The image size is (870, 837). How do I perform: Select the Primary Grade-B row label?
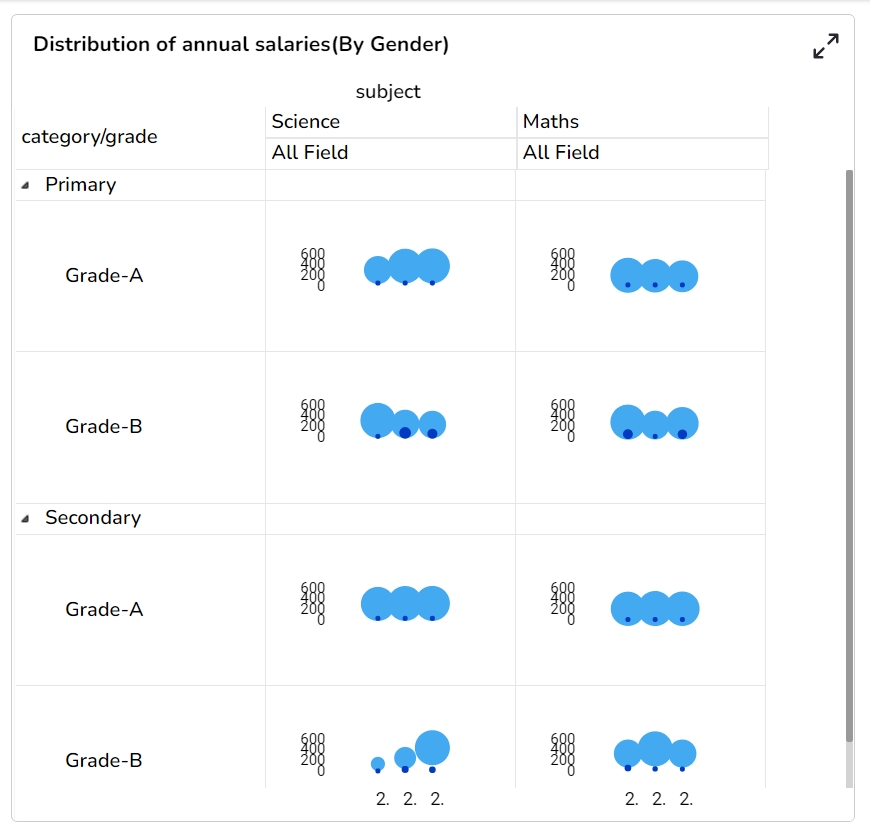tap(104, 427)
